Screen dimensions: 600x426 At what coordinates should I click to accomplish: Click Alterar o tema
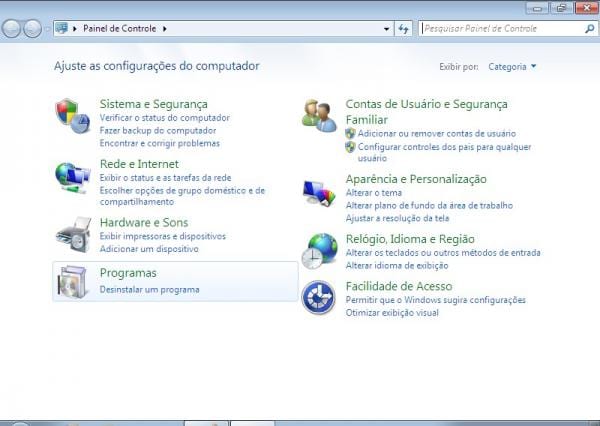tap(373, 193)
